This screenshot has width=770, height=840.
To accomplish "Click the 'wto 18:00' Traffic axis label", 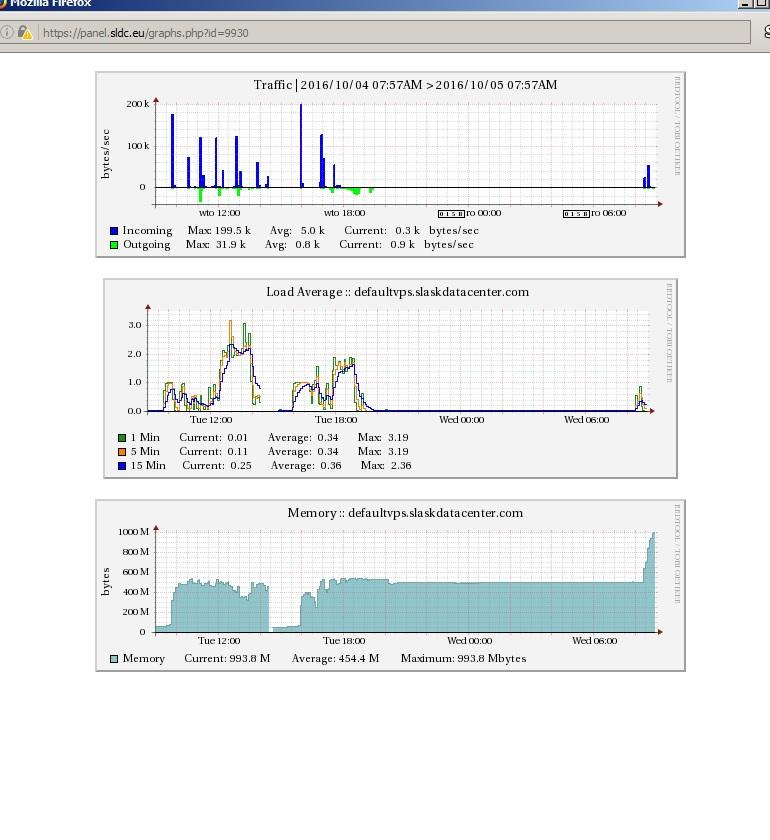I will coord(345,213).
